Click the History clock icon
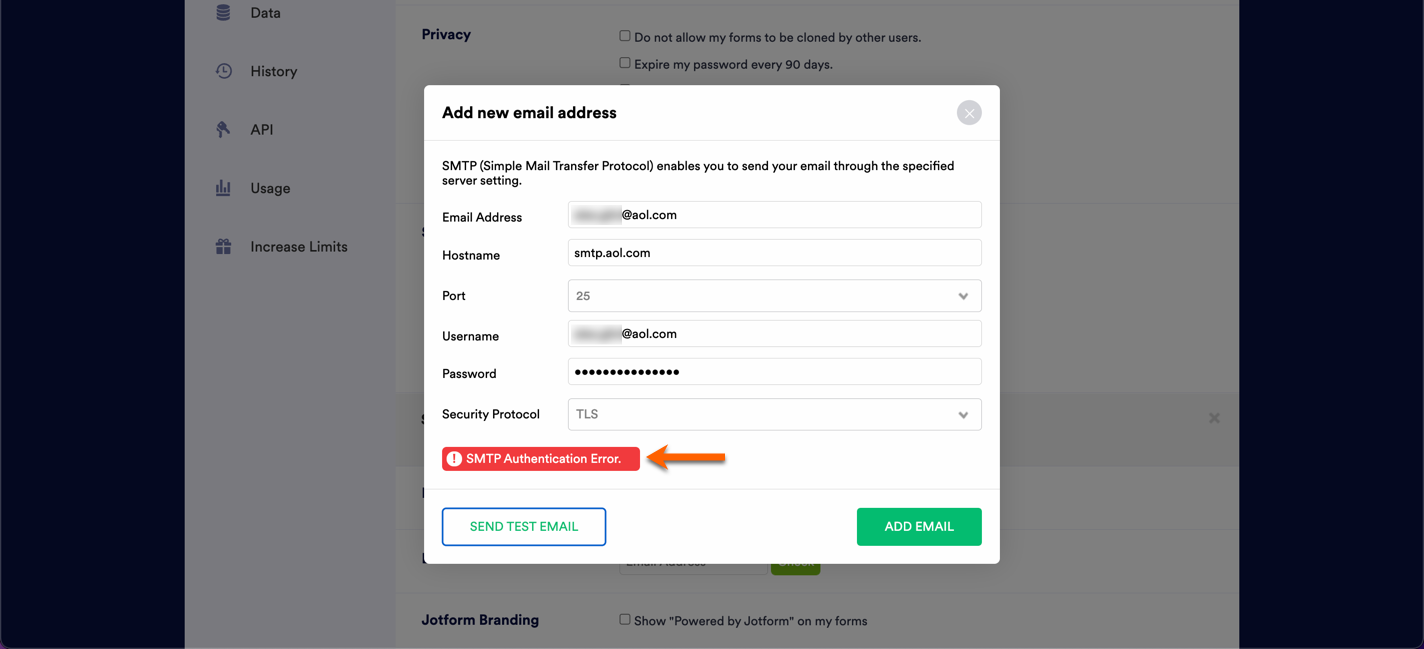 224,71
